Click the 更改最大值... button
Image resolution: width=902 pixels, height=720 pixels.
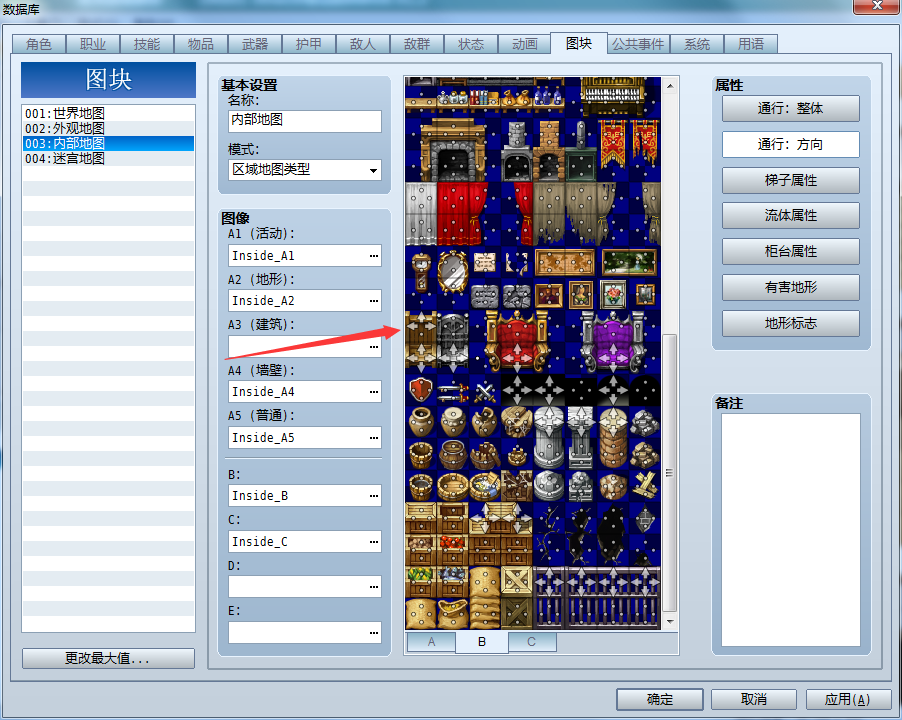108,658
